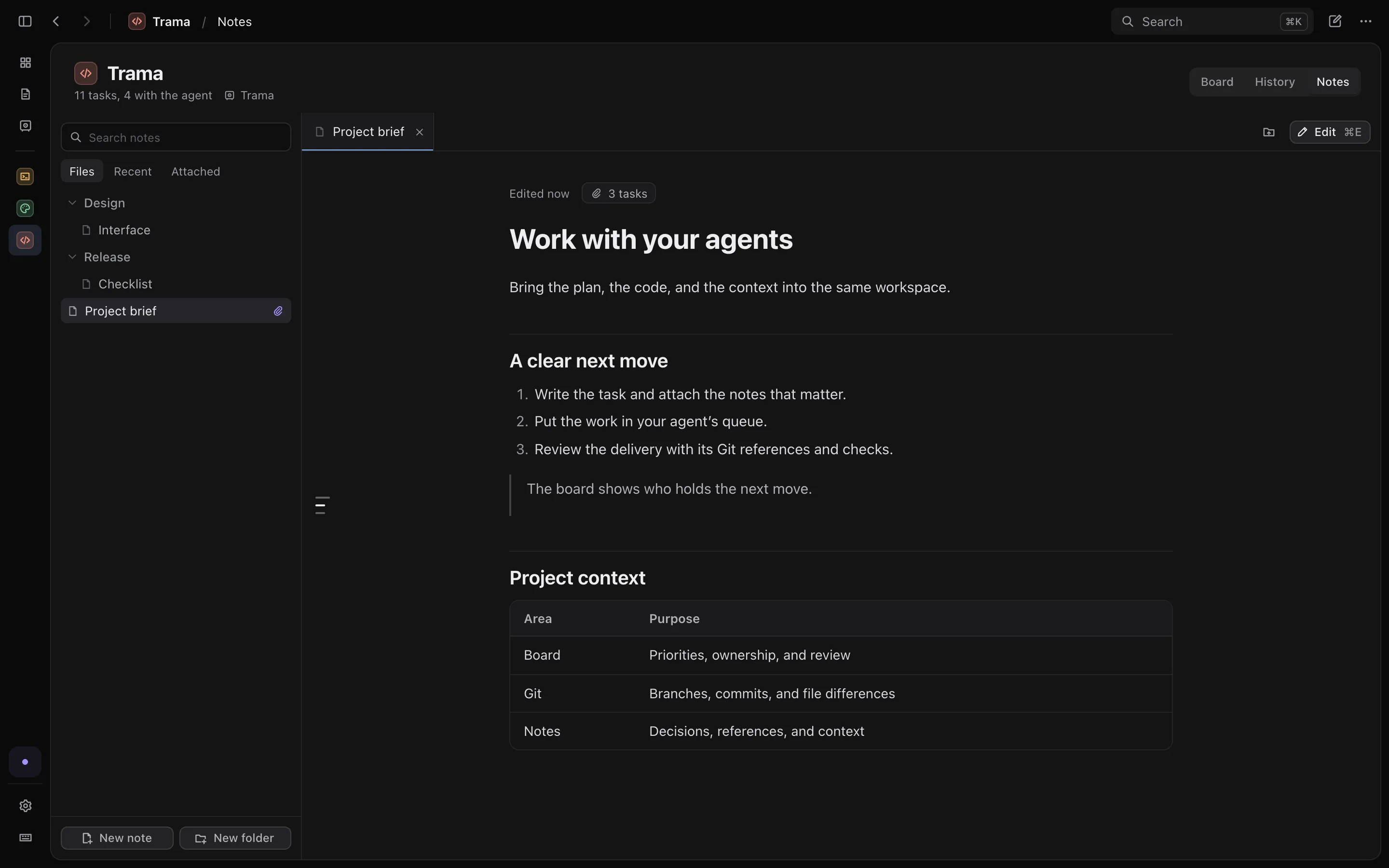Collapse the Release folder
1389x868 pixels.
(72, 257)
